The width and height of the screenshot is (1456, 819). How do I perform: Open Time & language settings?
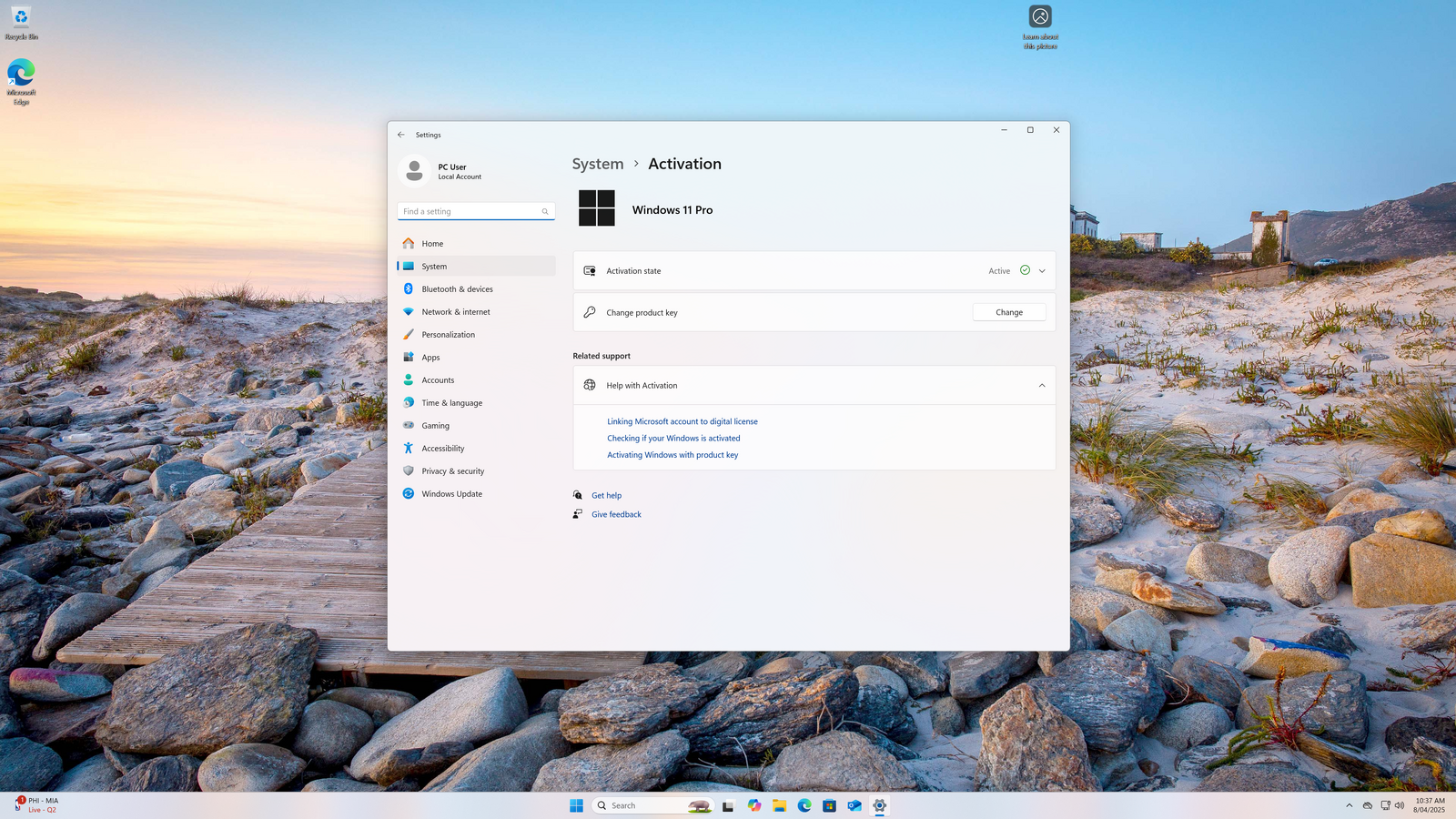[476, 402]
